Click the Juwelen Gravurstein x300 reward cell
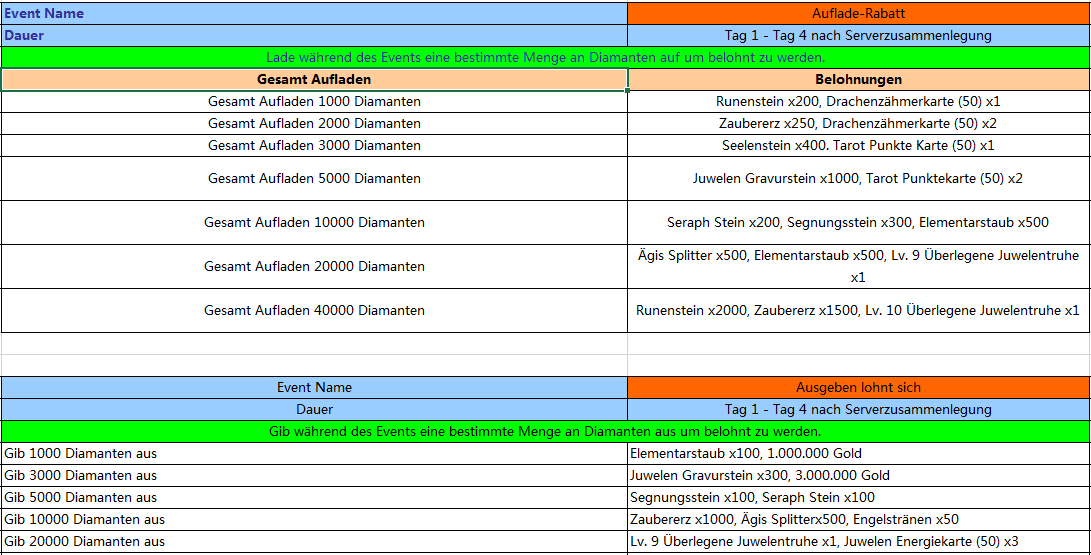The width and height of the screenshot is (1091, 555). (858, 475)
